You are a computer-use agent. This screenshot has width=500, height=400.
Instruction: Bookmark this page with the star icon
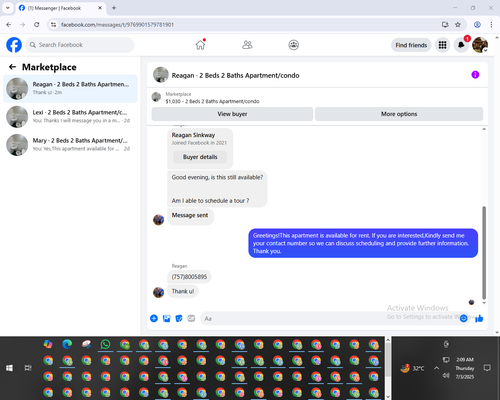458,24
